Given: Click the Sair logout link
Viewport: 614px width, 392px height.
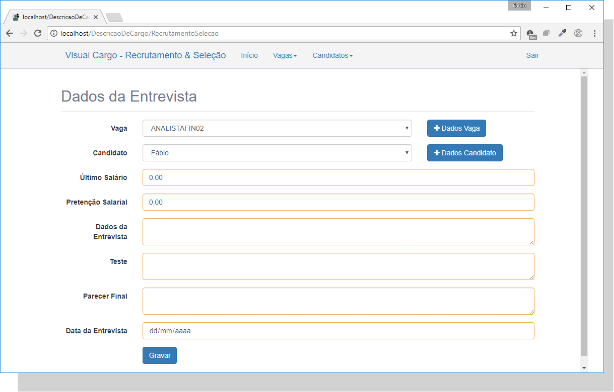Looking at the screenshot, I should coord(532,56).
